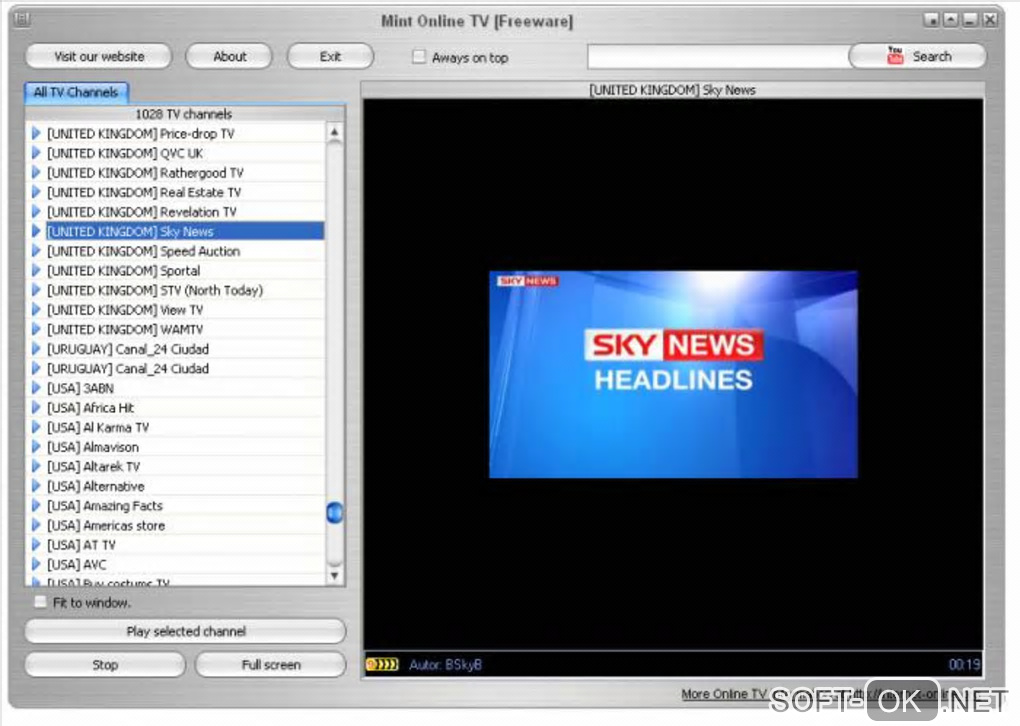Click the 1028 TV channels header

click(183, 114)
